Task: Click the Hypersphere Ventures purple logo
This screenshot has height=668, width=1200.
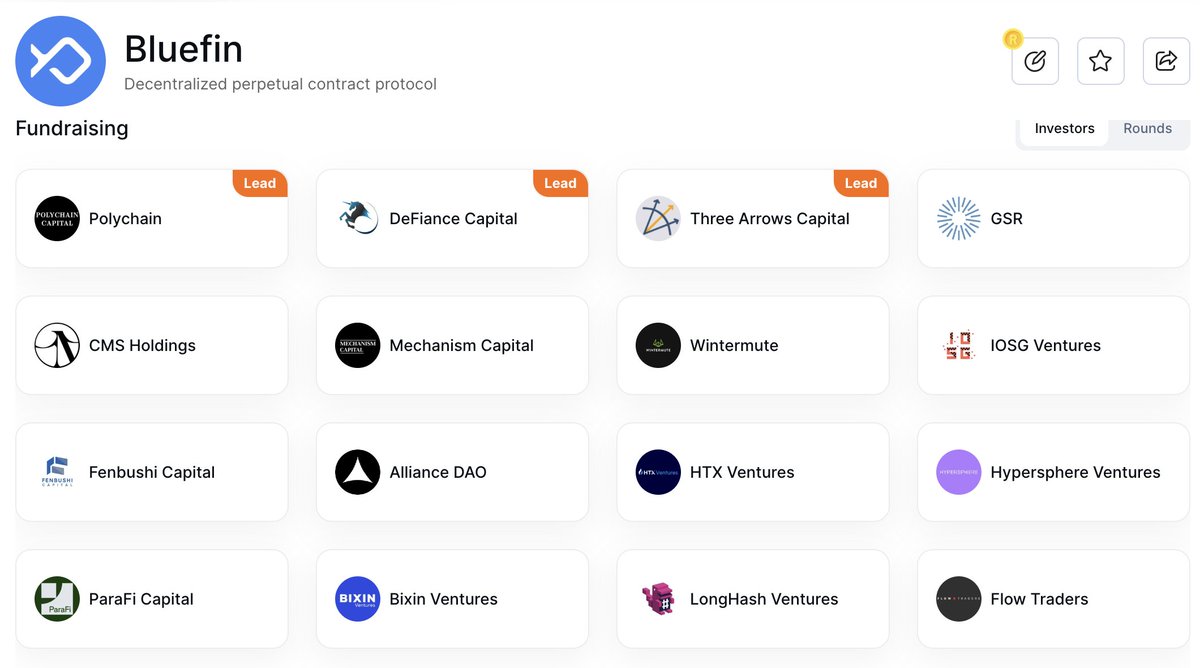Action: point(958,472)
